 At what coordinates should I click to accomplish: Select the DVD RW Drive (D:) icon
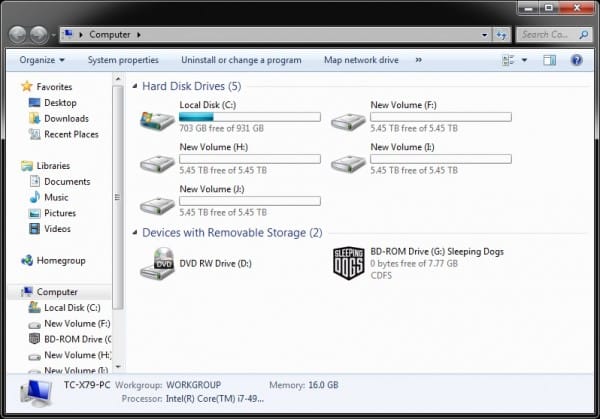157,264
